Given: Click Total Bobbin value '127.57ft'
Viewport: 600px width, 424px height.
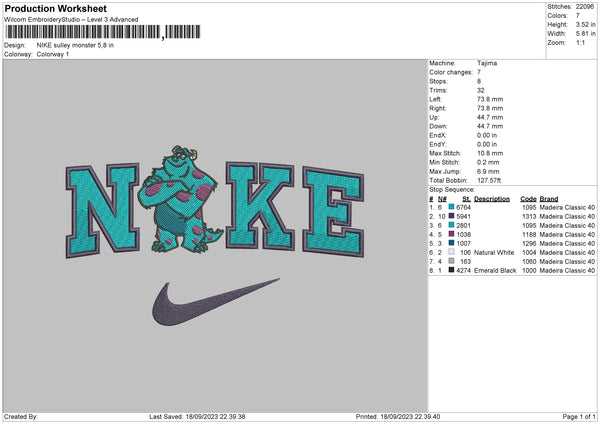Looking at the screenshot, I should click(x=489, y=180).
